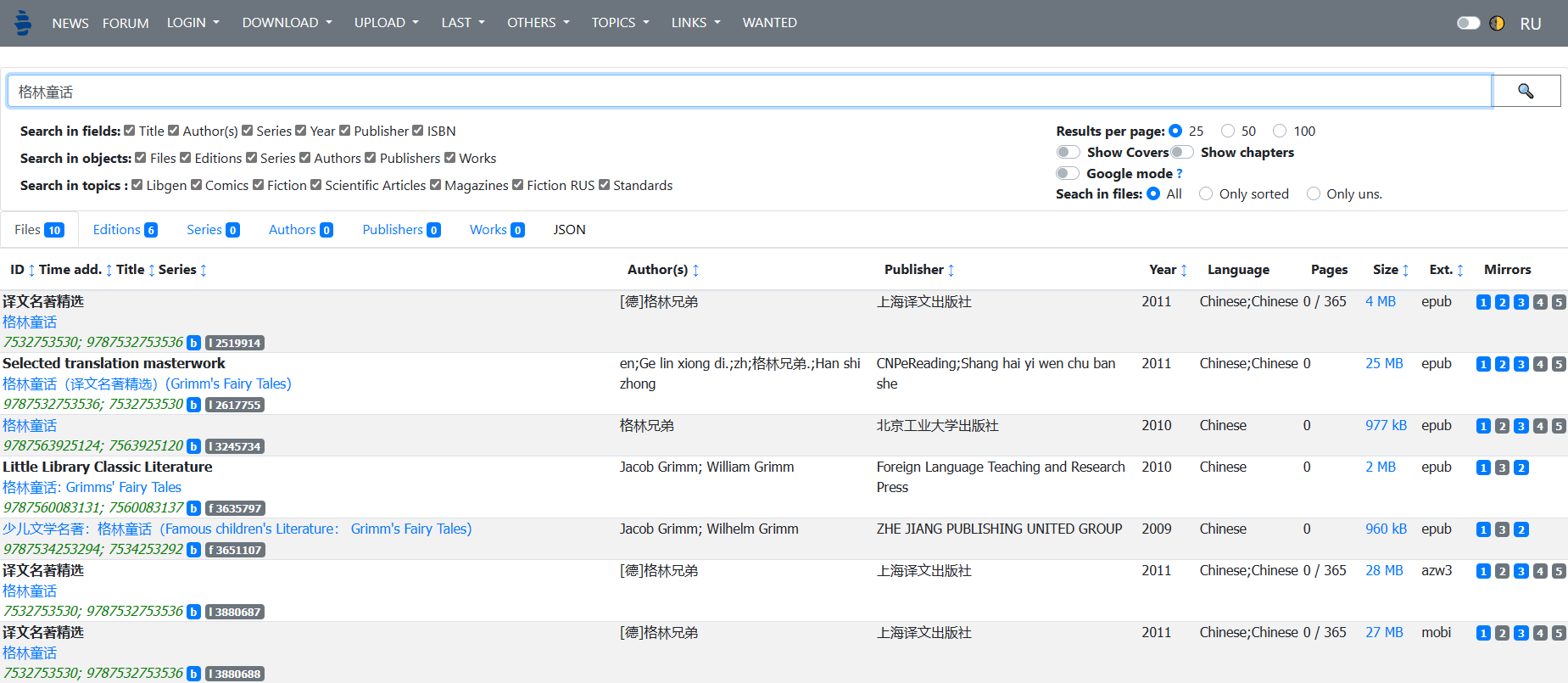Switch to the Editions tab
The image size is (1568, 683).
(x=126, y=230)
